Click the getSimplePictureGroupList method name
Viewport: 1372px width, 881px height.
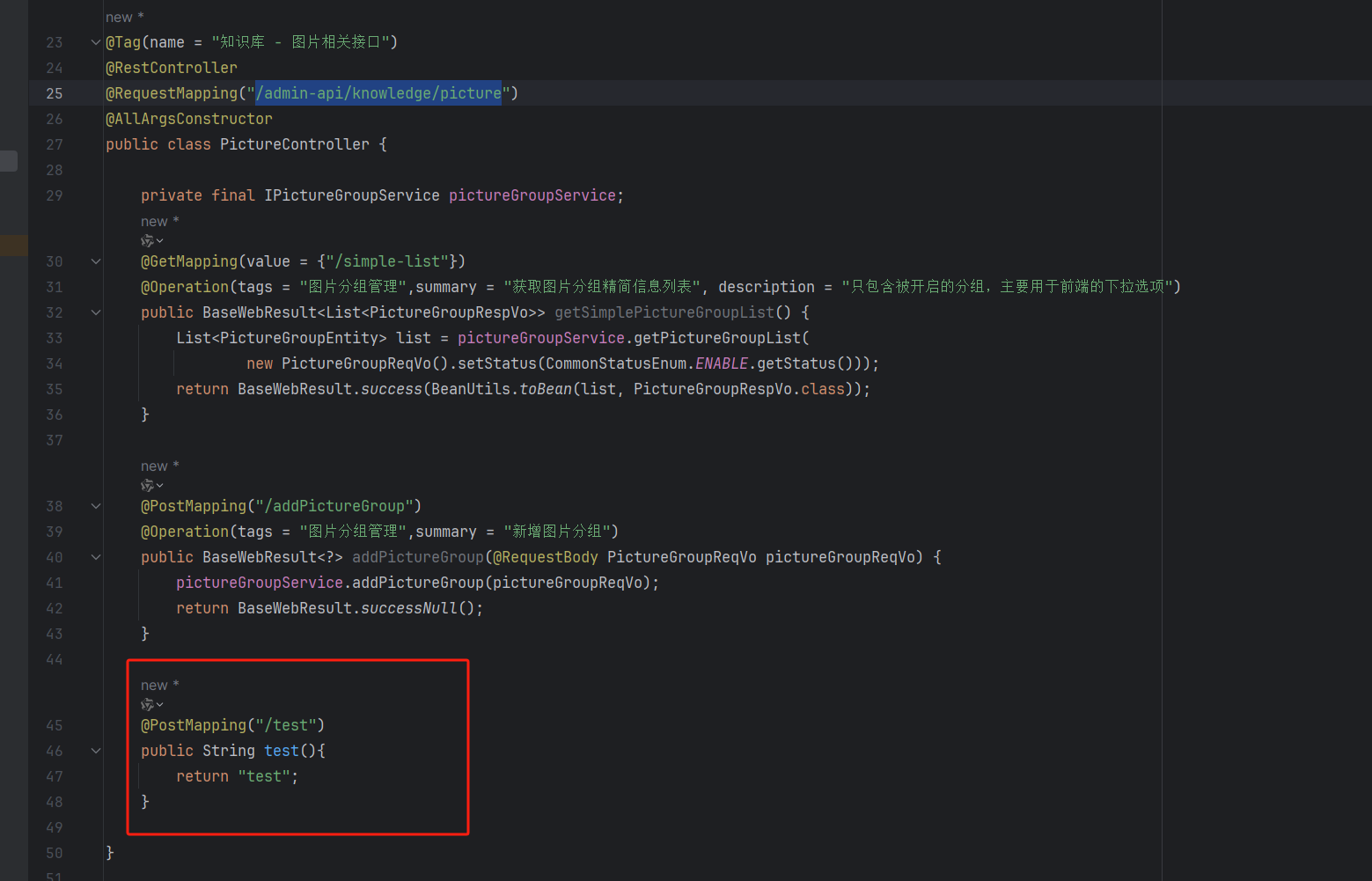tap(664, 312)
